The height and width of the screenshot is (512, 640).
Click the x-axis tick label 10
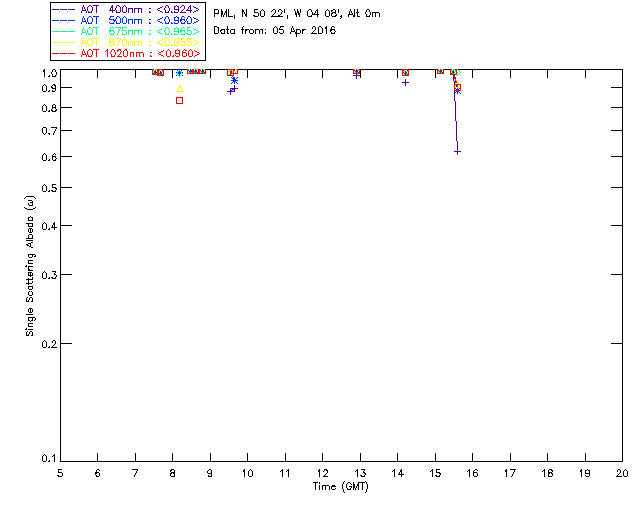pos(247,473)
